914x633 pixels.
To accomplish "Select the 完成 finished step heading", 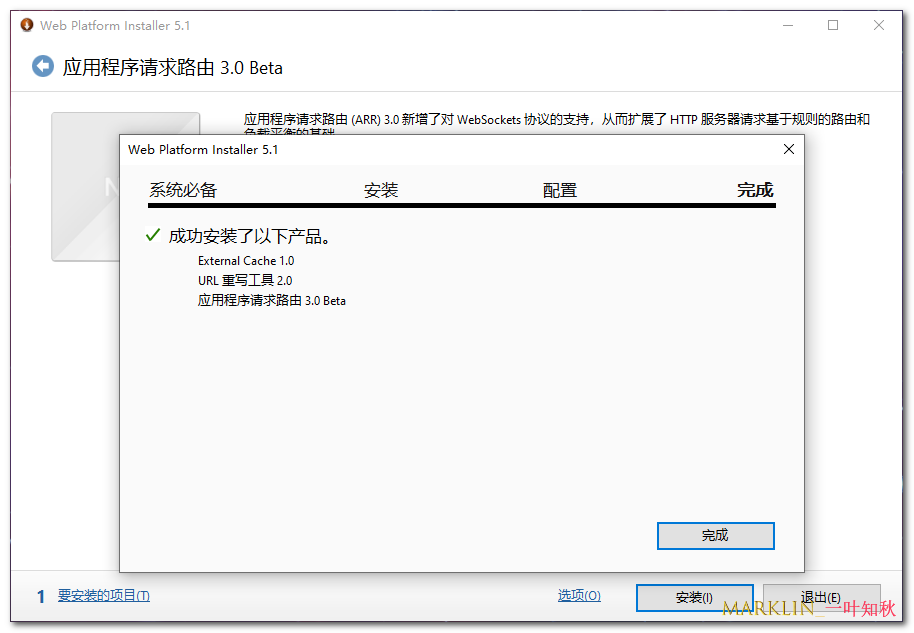I will [755, 190].
